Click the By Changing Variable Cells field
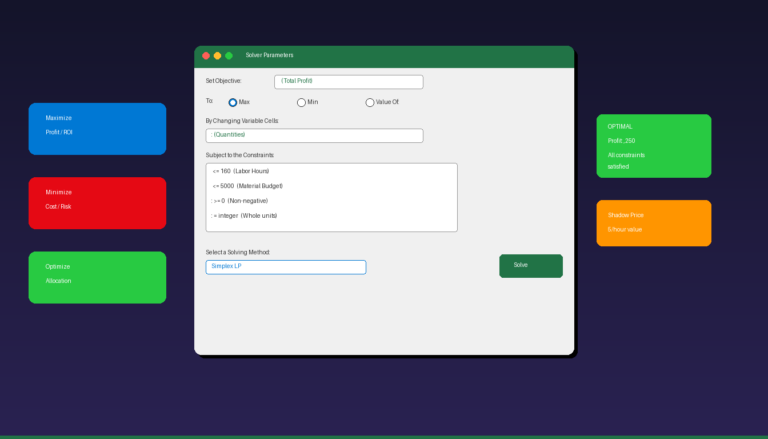Screen dimensions: 768x439 314,135
